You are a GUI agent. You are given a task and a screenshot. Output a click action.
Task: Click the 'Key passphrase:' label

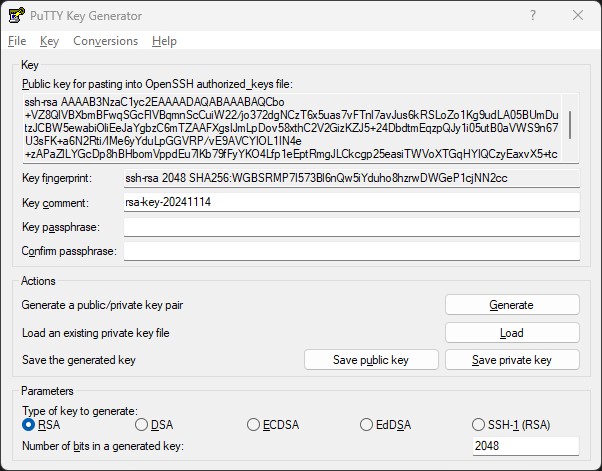click(61, 227)
